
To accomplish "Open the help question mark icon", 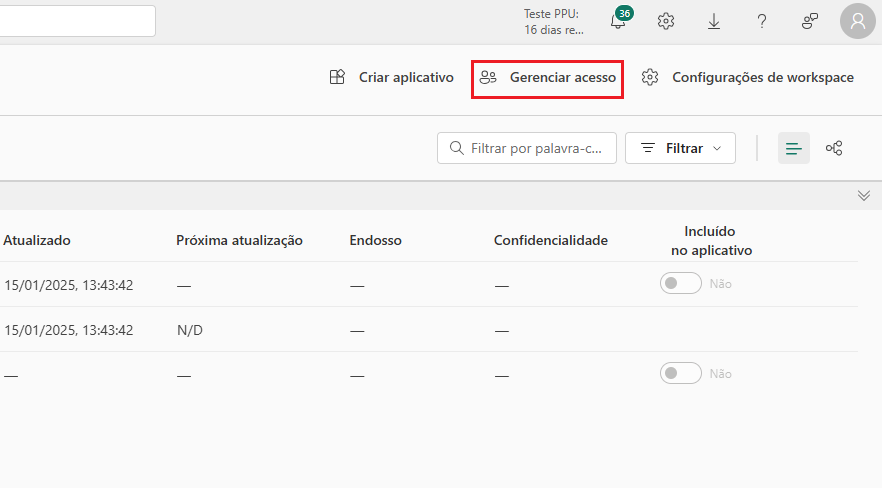I will (762, 21).
